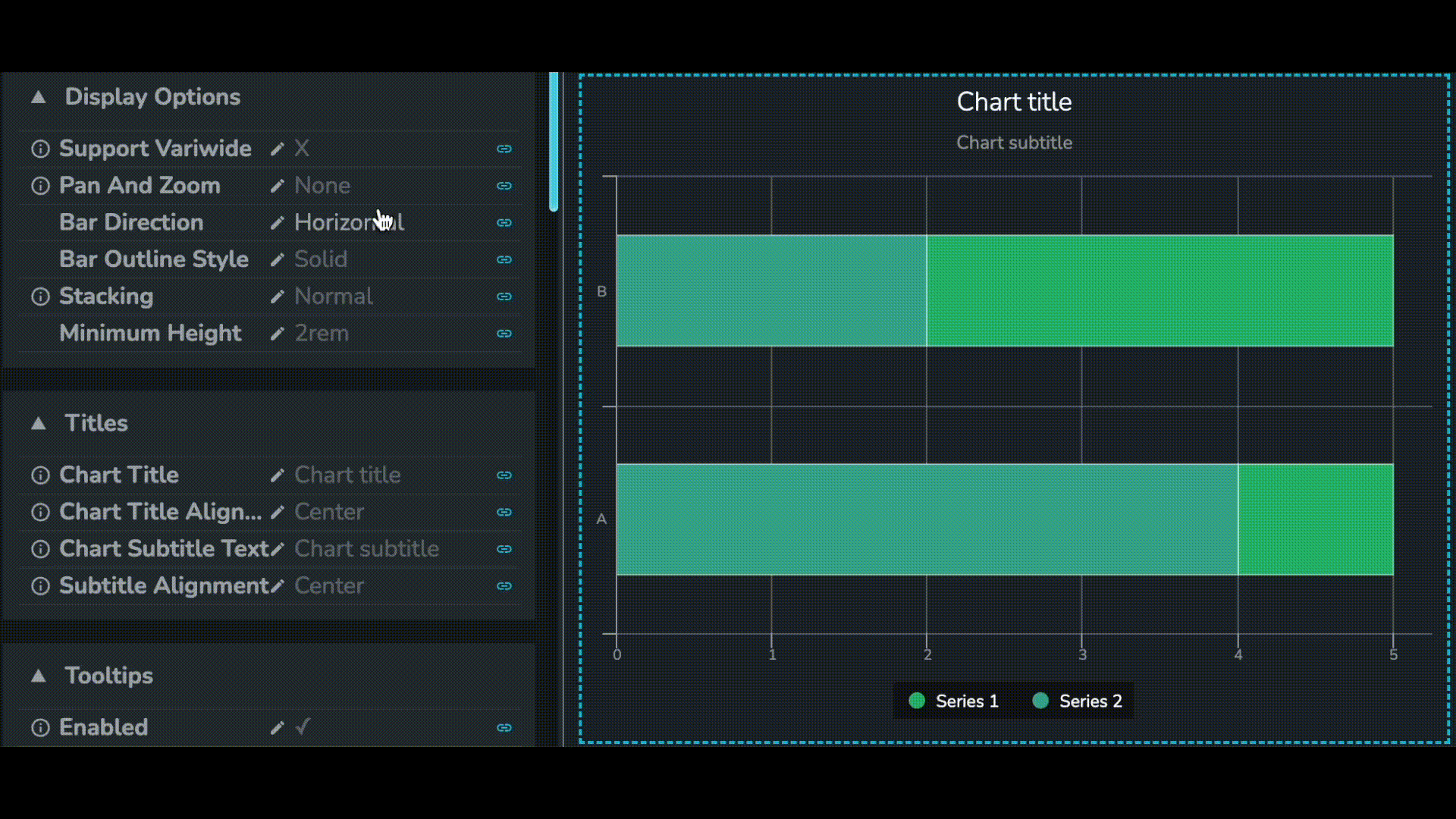Click the Chart subtitle text field value
Screen dimensions: 1456x819
(367, 549)
